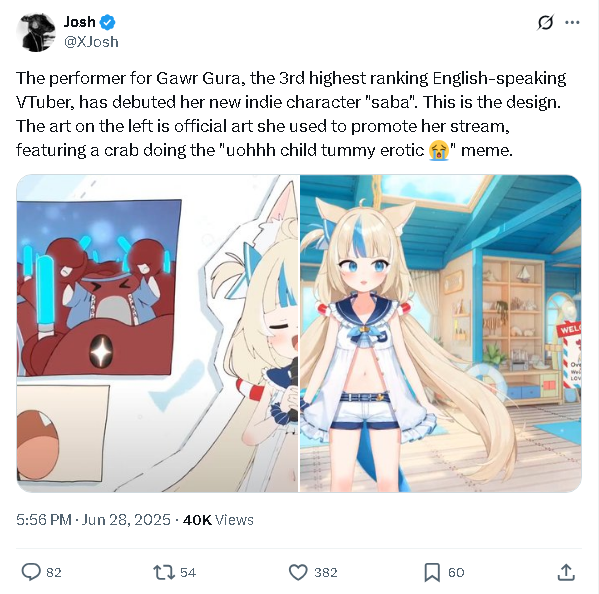Click the 54 reposts count

point(188,572)
